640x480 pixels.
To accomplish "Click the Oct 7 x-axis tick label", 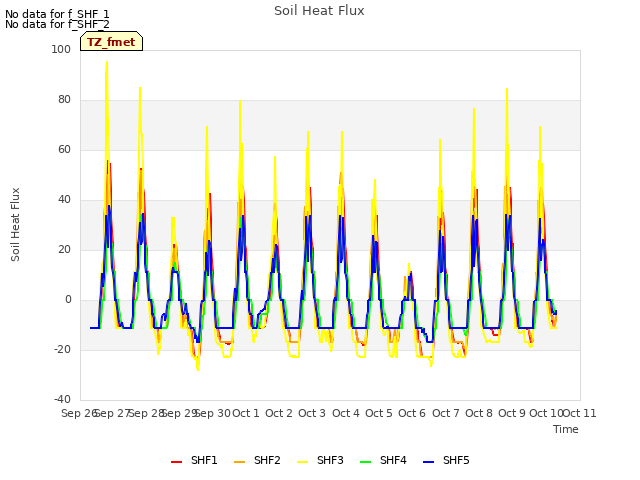I will pyautogui.click(x=446, y=413).
